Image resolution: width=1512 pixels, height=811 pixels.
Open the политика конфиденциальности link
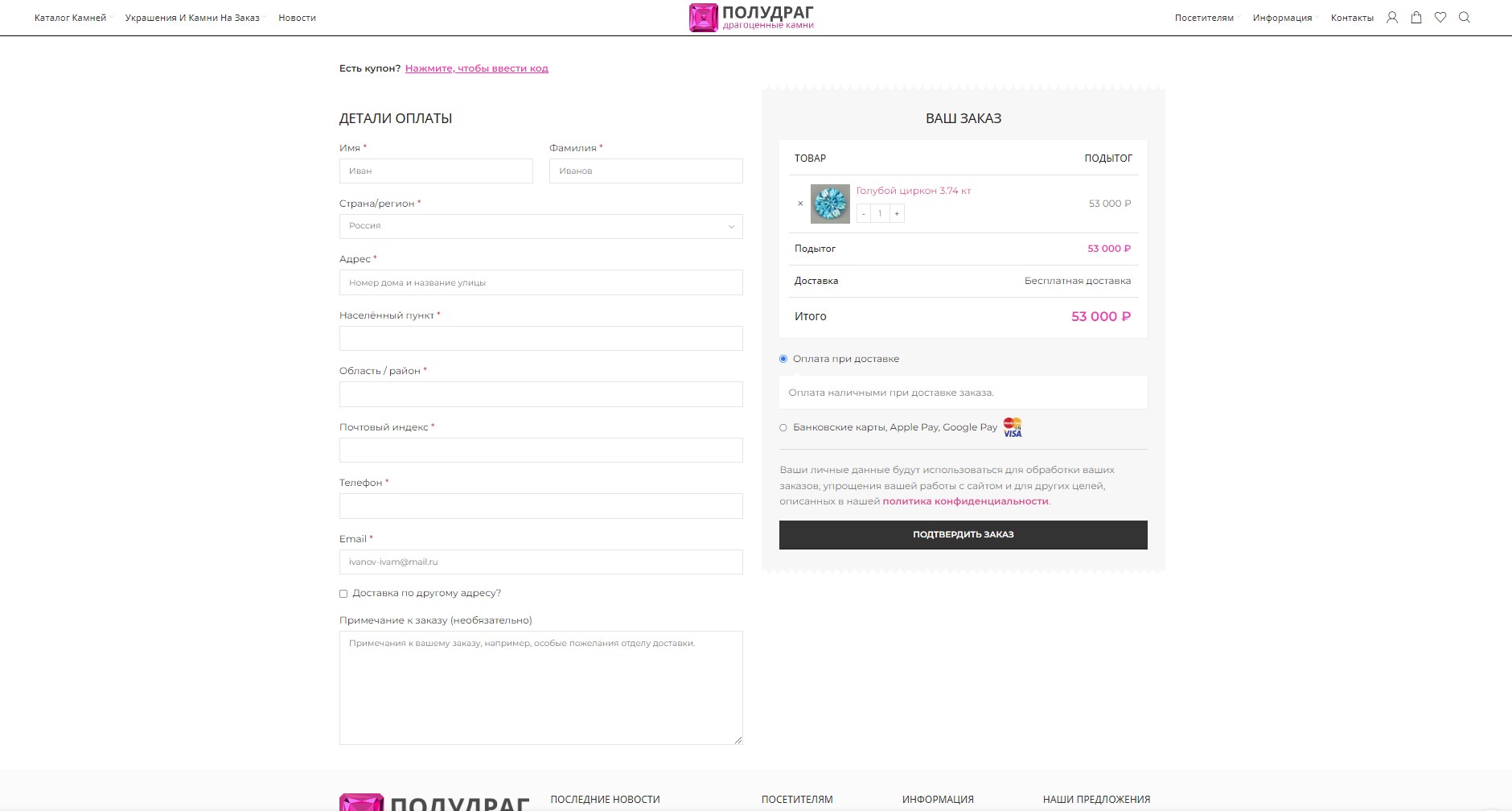point(965,501)
